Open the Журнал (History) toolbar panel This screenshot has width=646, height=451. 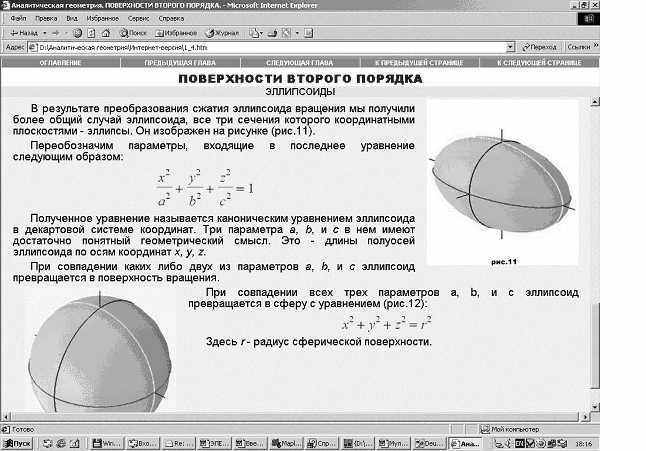(223, 32)
